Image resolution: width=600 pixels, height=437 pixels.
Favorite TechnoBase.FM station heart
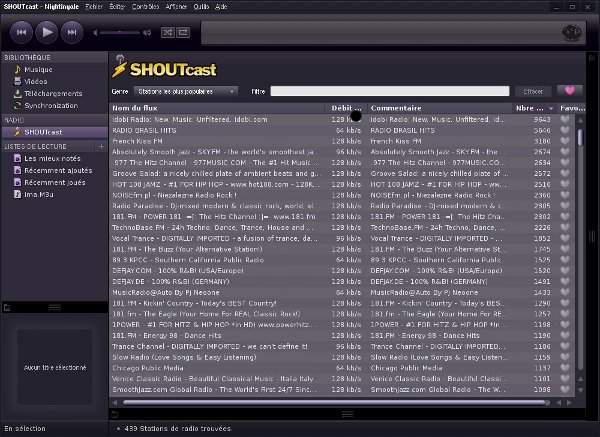coord(565,227)
